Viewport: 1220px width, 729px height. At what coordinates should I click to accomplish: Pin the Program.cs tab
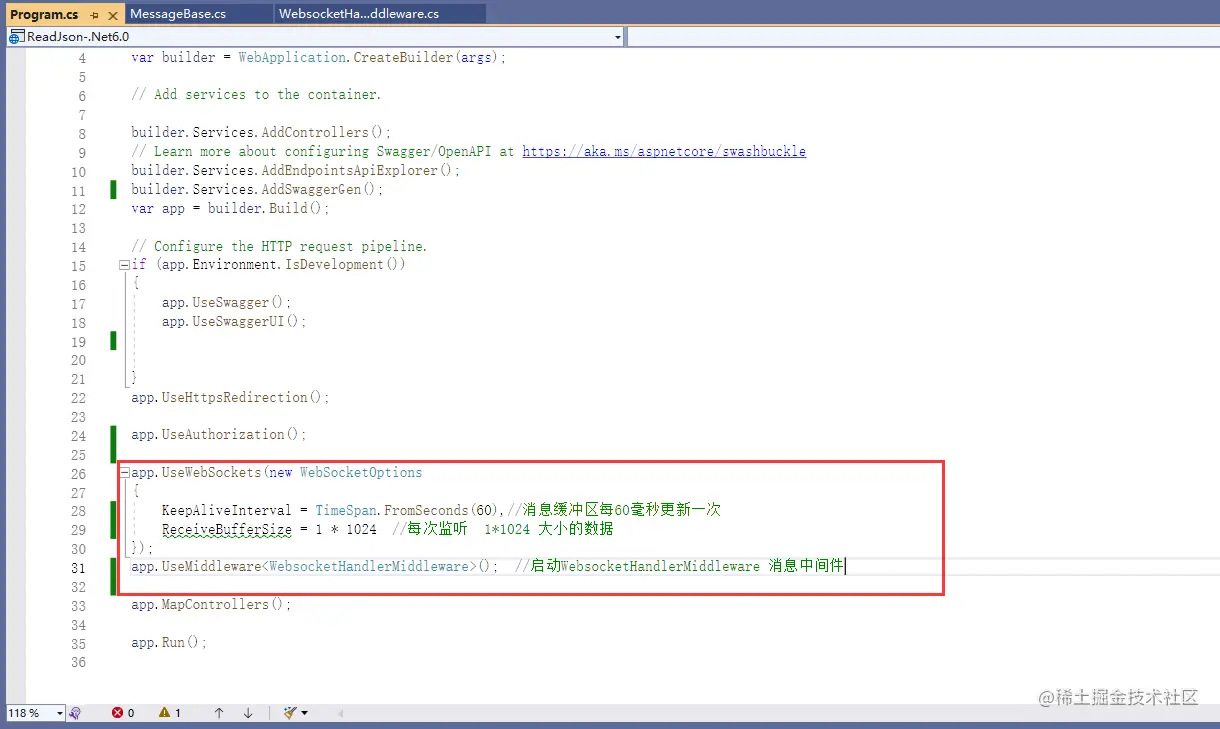pyautogui.click(x=94, y=15)
